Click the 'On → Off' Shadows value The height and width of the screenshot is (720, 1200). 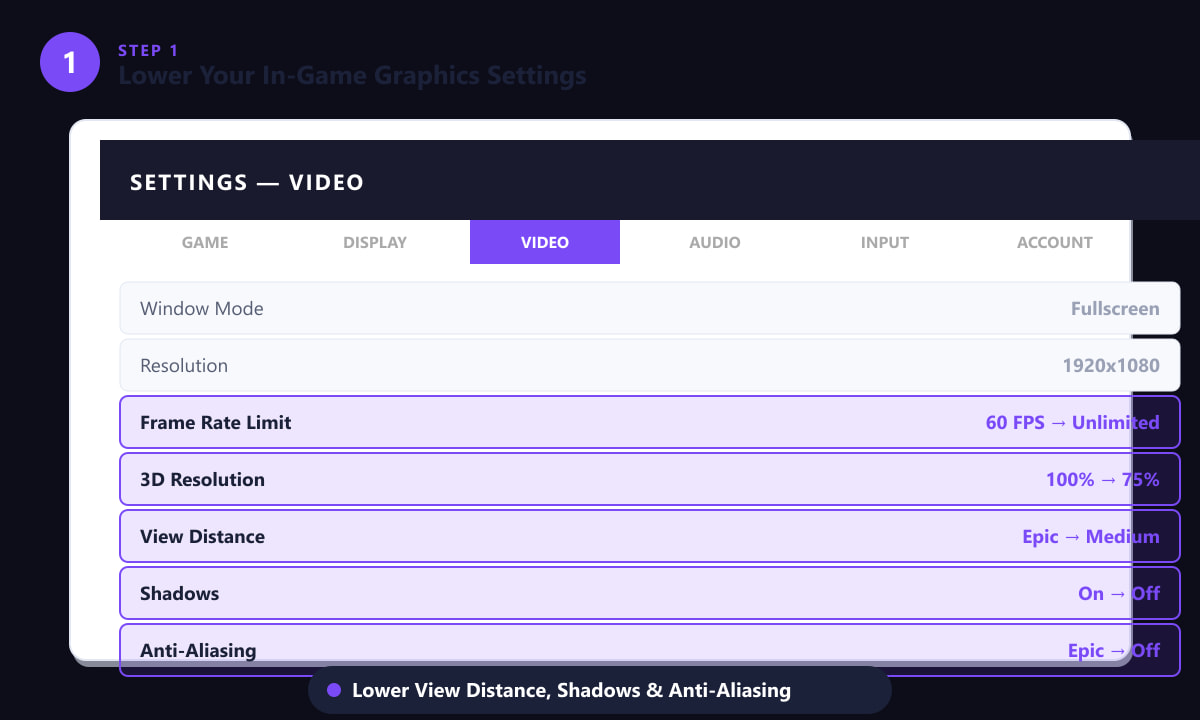point(1119,593)
